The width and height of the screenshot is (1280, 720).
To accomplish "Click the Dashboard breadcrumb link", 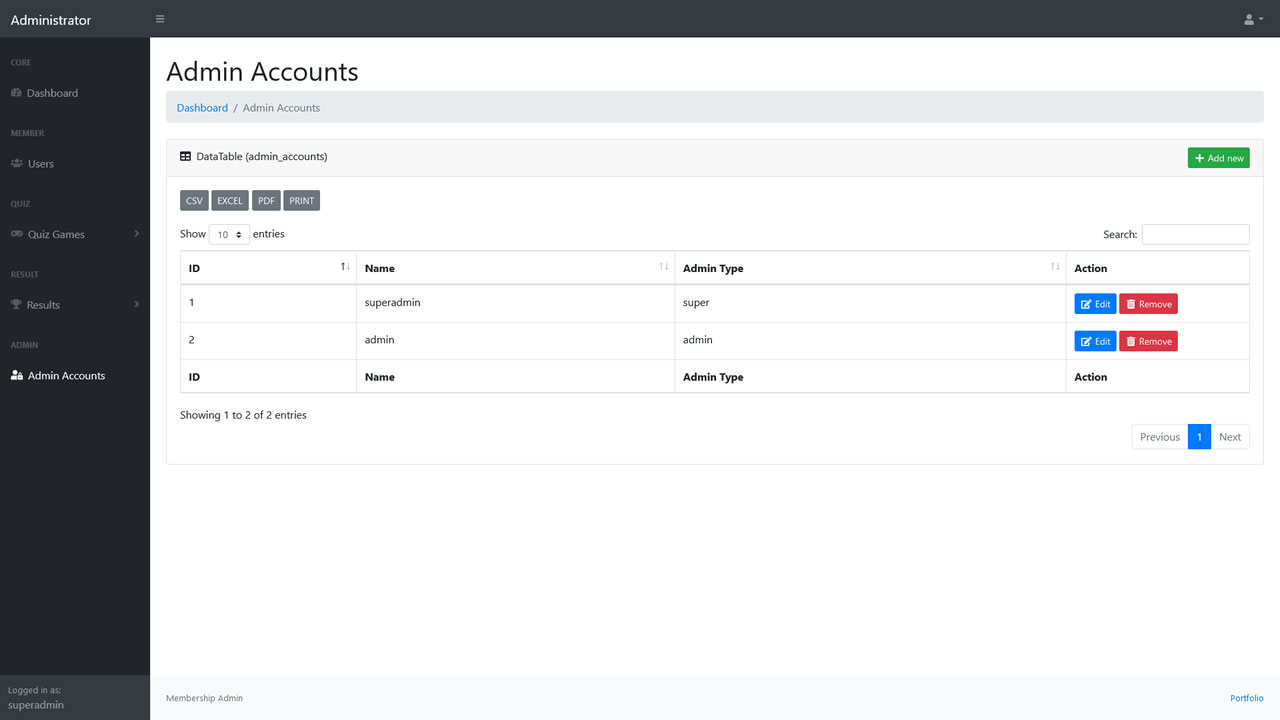I will coord(202,108).
